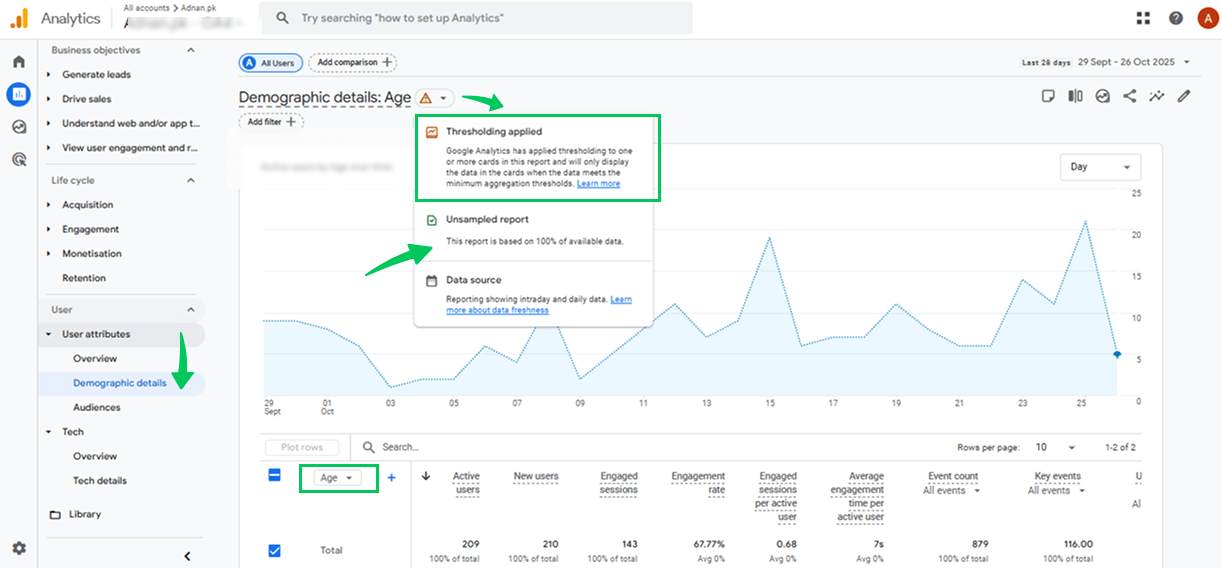Open the Home icon in left rail
Image resolution: width=1222 pixels, height=568 pixels.
(x=18, y=62)
